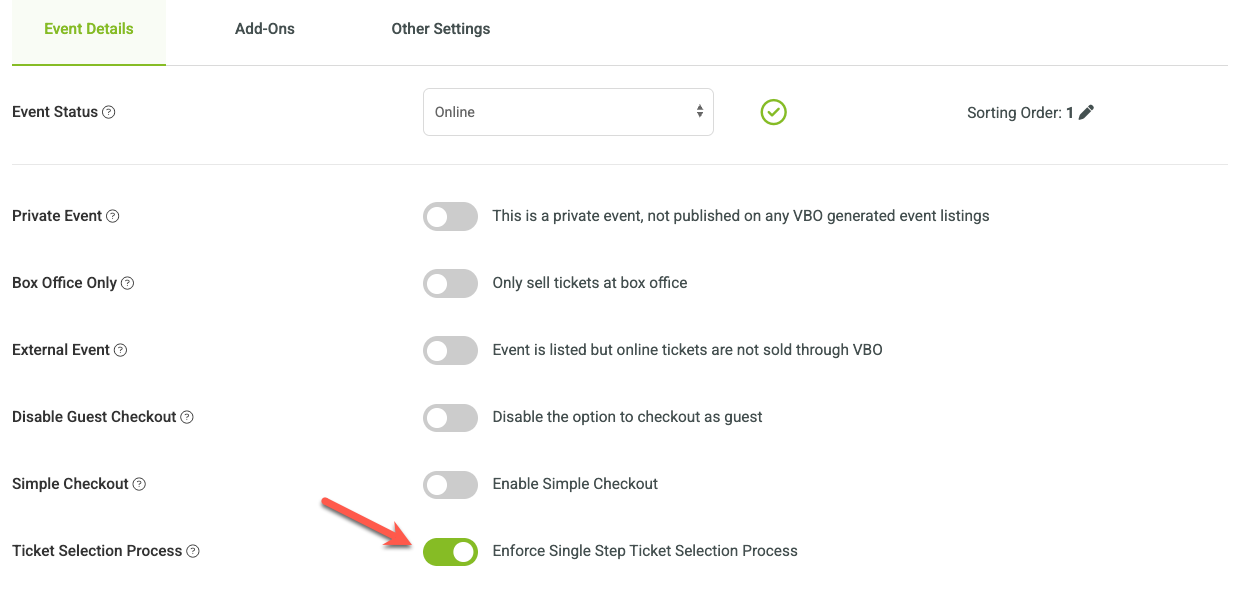
Task: Switch on Simple Checkout toggle
Action: (x=450, y=484)
